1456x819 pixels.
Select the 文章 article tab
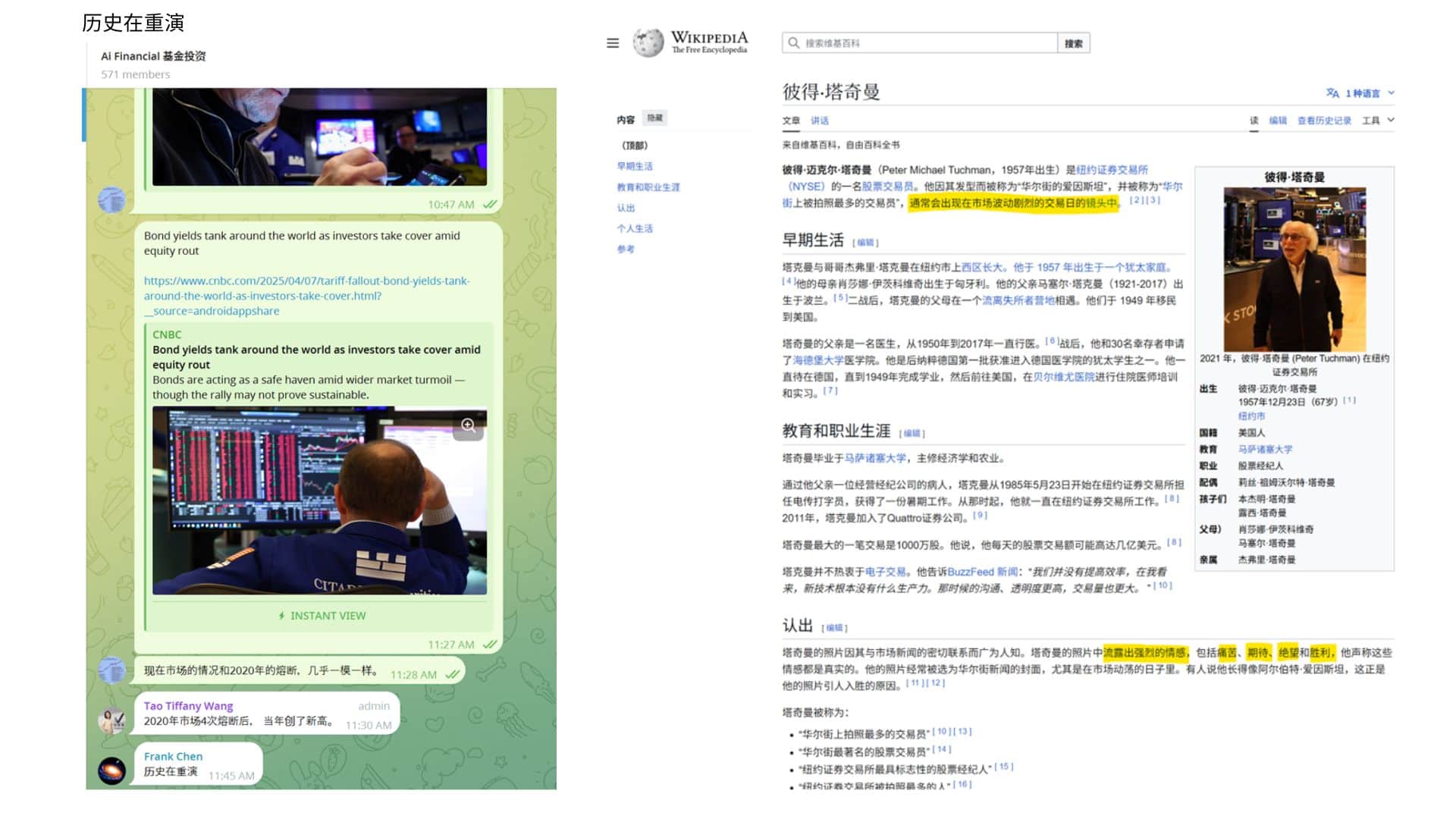click(791, 121)
